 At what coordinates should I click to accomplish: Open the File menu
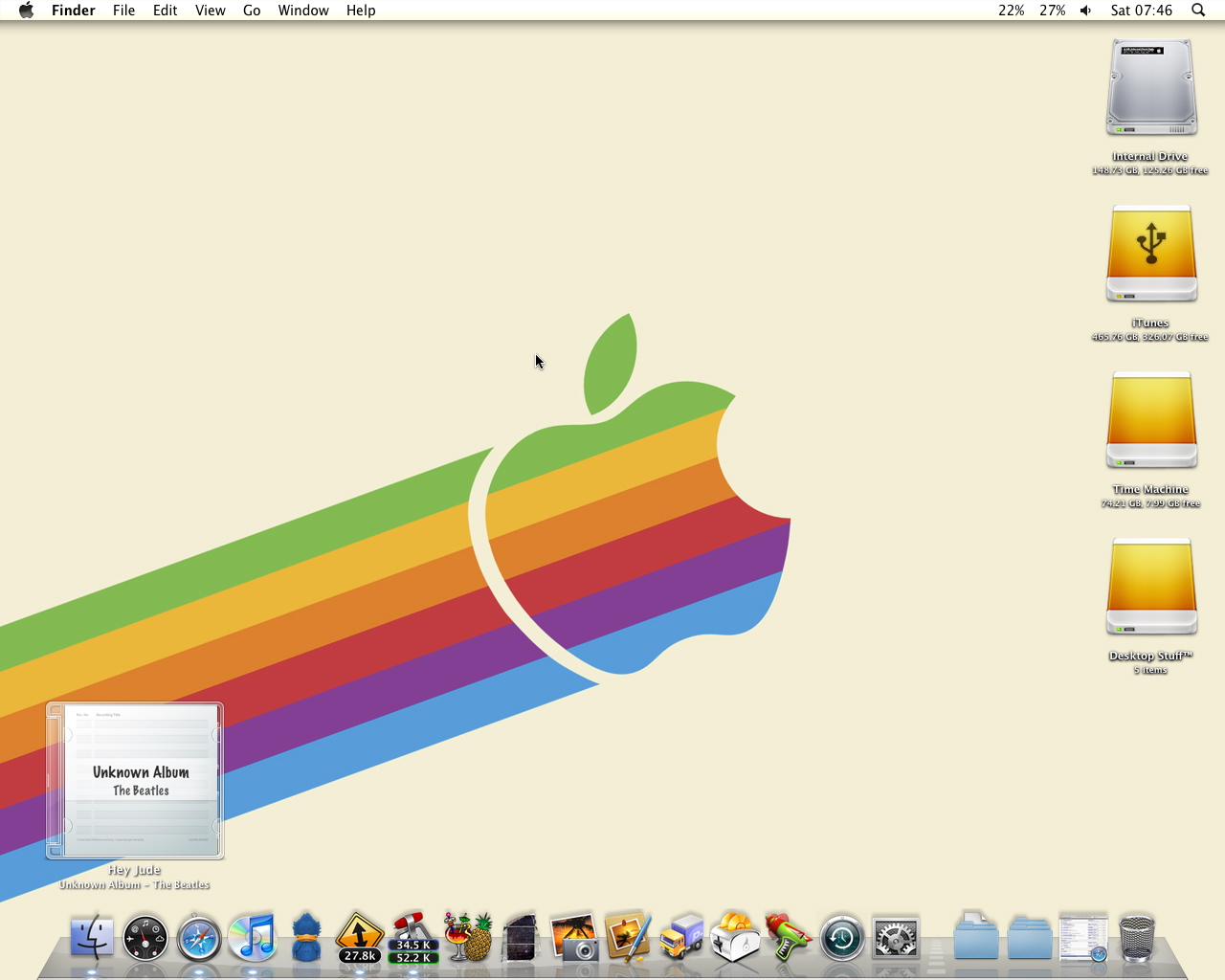[123, 11]
